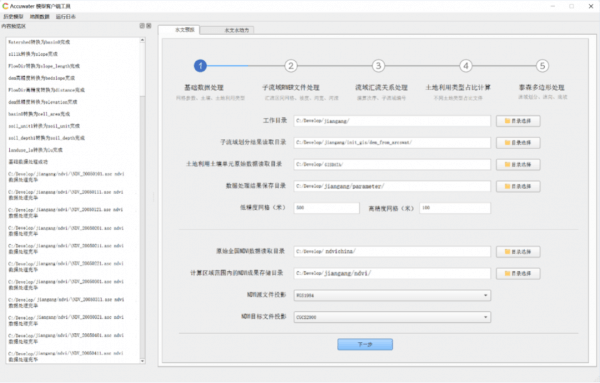Screen dimensions: 600x383
Task: Open the 运行日志 menu
Action: pos(66,16)
